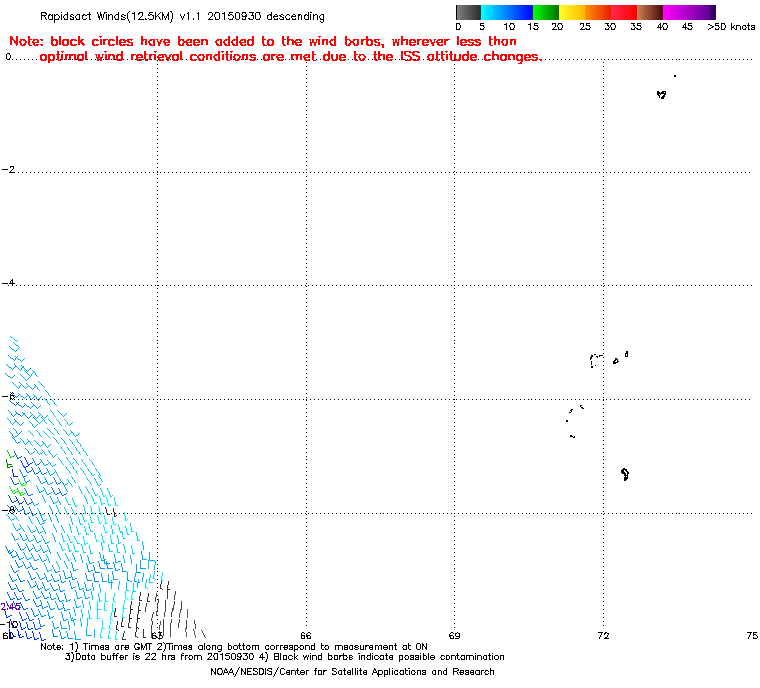Click the latitude label '-4'
Screen dimensions: 760x688
8,282
